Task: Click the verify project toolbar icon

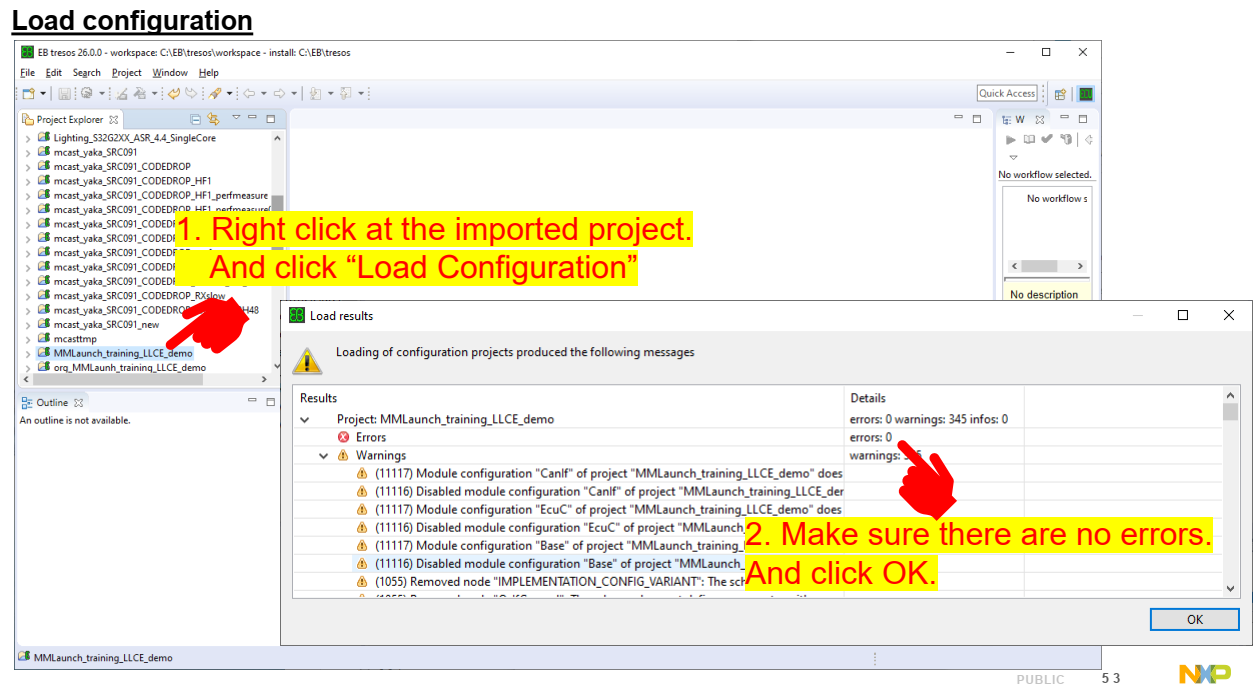Action: pyautogui.click(x=122, y=93)
